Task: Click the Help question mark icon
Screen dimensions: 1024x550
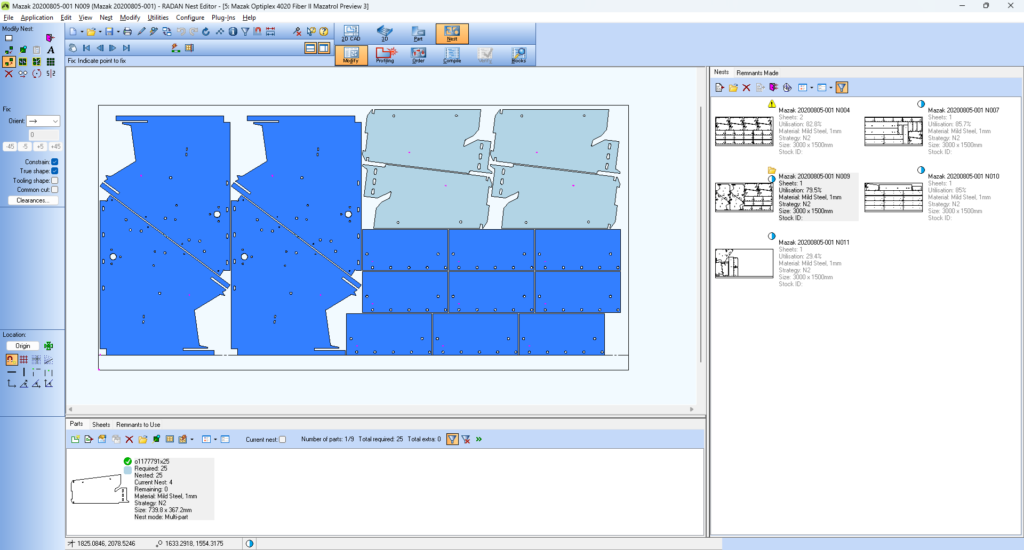Action: click(x=324, y=31)
